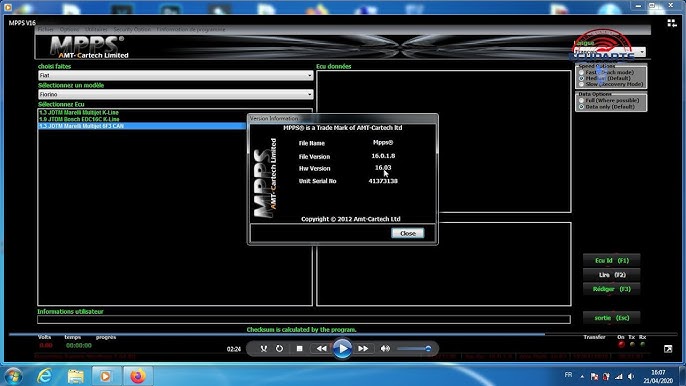Choose Full (Where possible) data option

click(x=581, y=100)
